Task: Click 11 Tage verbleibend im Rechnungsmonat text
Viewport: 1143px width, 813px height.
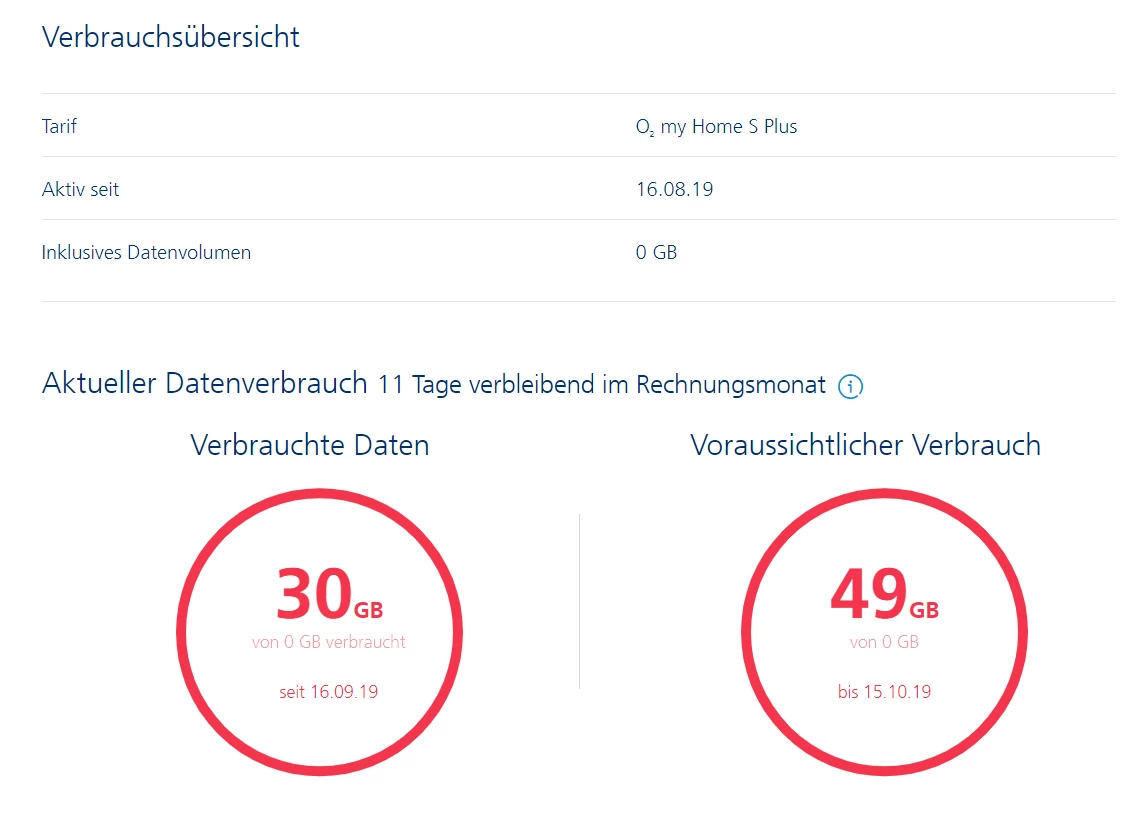Action: pyautogui.click(x=601, y=384)
